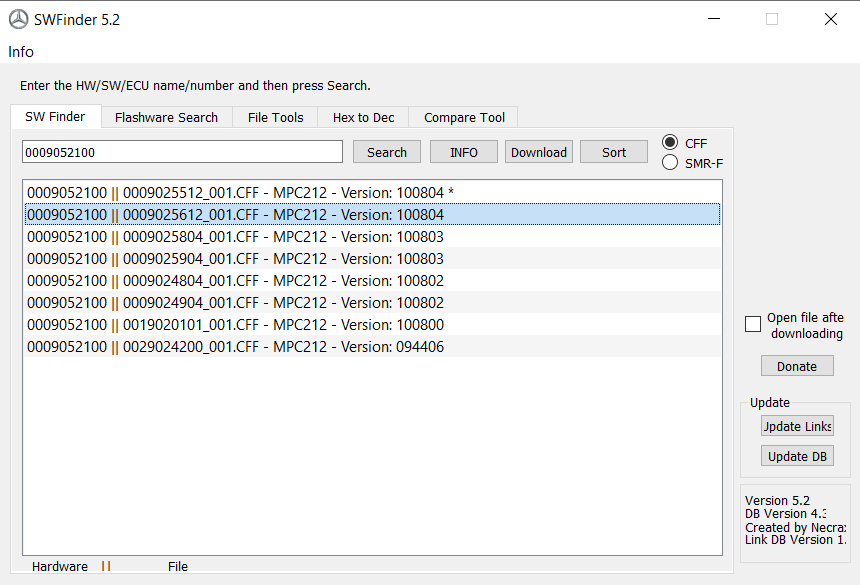Open the Hex to Dec tab
860x585 pixels.
(363, 117)
